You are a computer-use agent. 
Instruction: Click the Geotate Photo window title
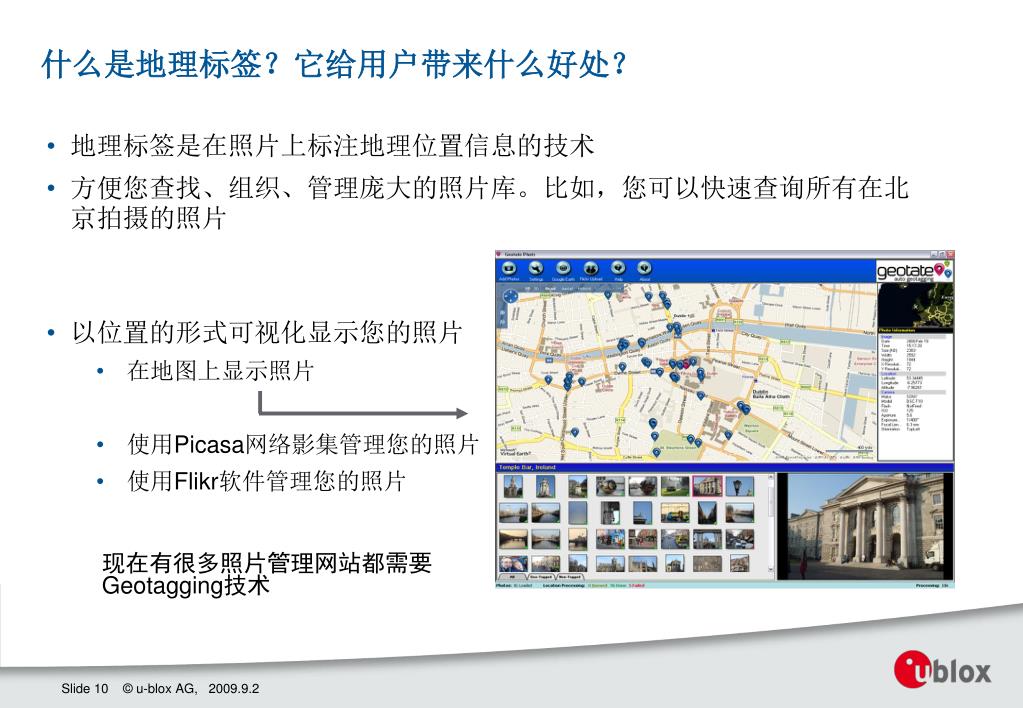[x=520, y=254]
